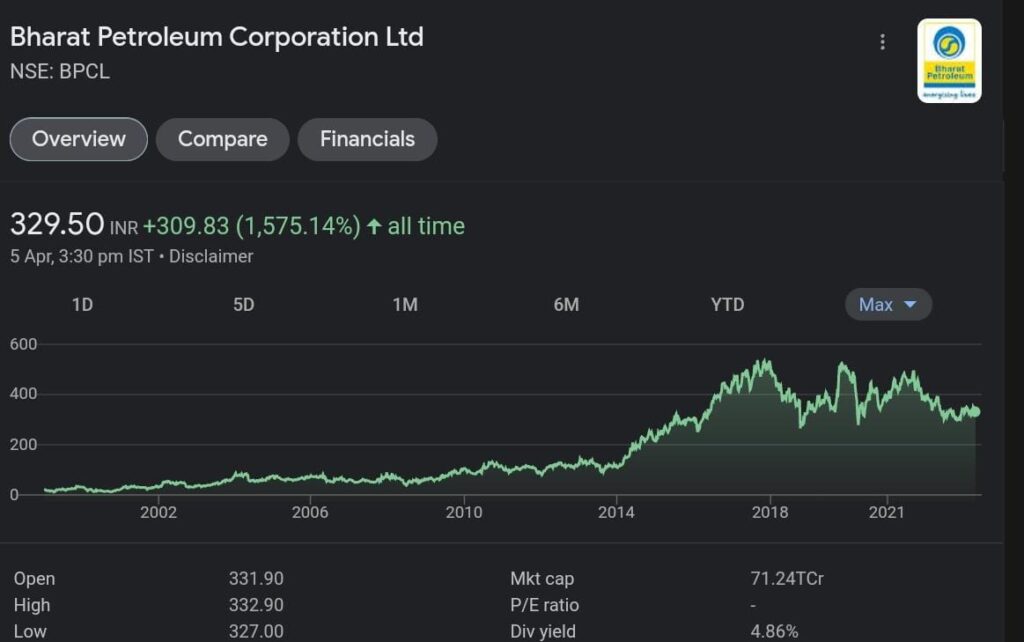Click the +309.83 (1,575.14%) change value
The width and height of the screenshot is (1024, 642).
click(251, 226)
